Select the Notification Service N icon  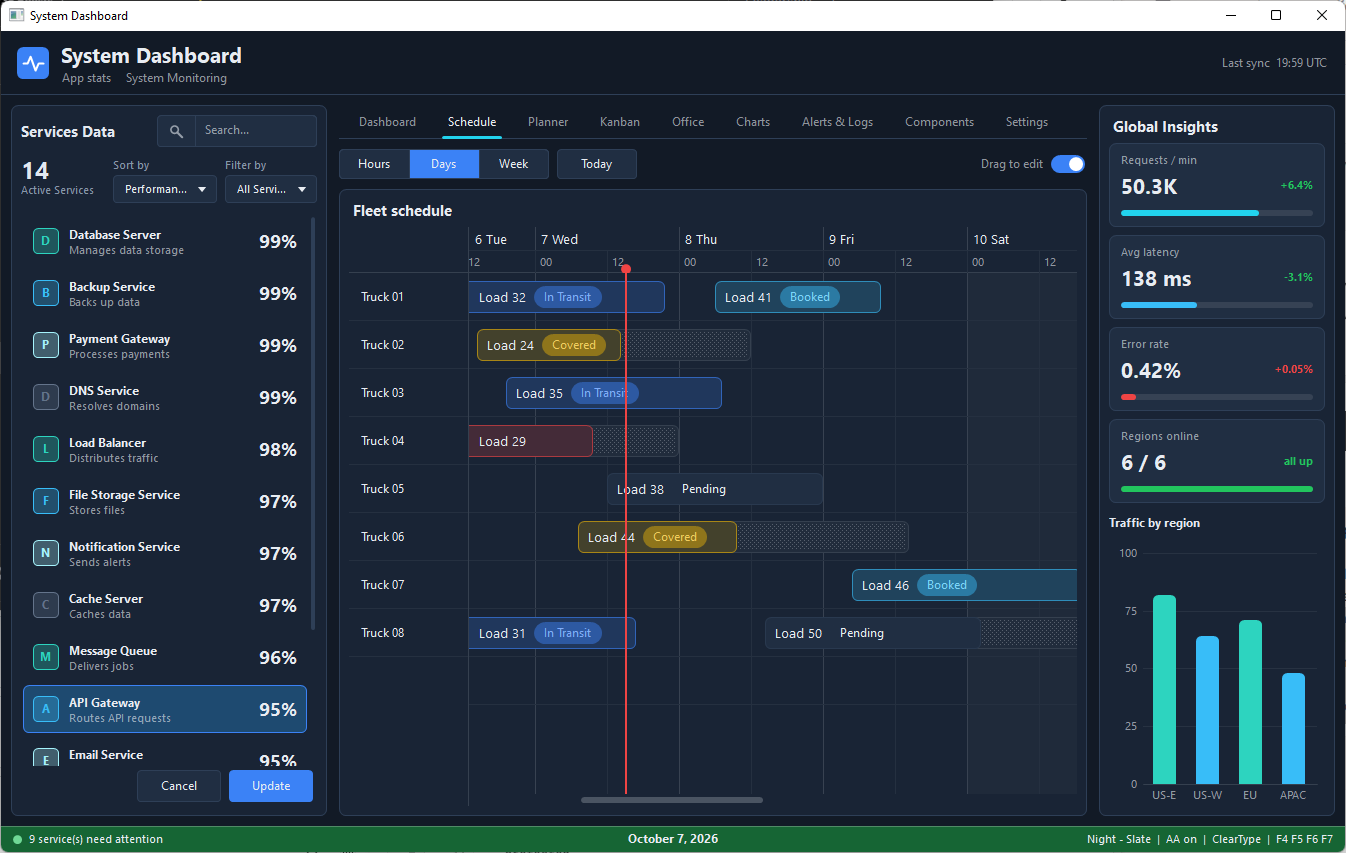pos(46,553)
